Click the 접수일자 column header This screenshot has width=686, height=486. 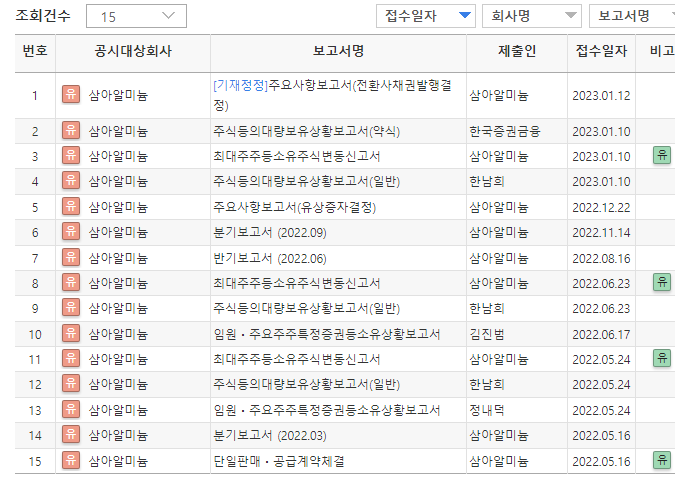pos(601,51)
